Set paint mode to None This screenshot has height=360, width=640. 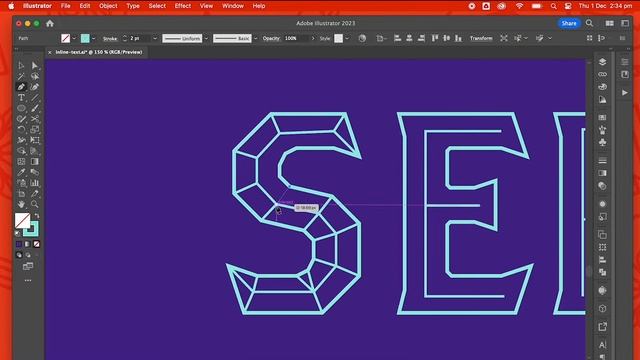pyautogui.click(x=37, y=244)
